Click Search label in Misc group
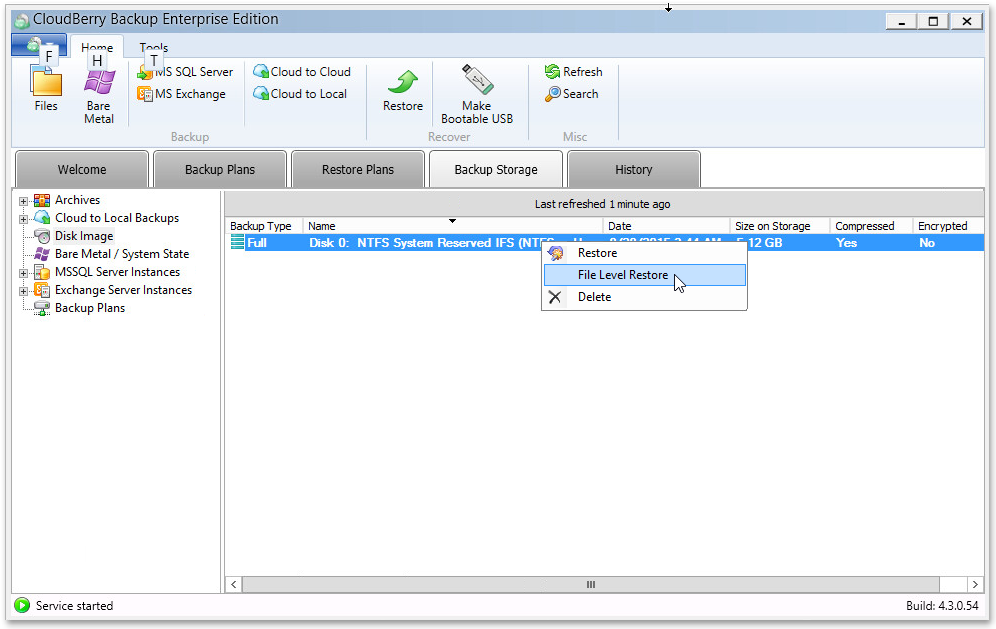Image resolution: width=996 pixels, height=629 pixels. click(x=581, y=94)
